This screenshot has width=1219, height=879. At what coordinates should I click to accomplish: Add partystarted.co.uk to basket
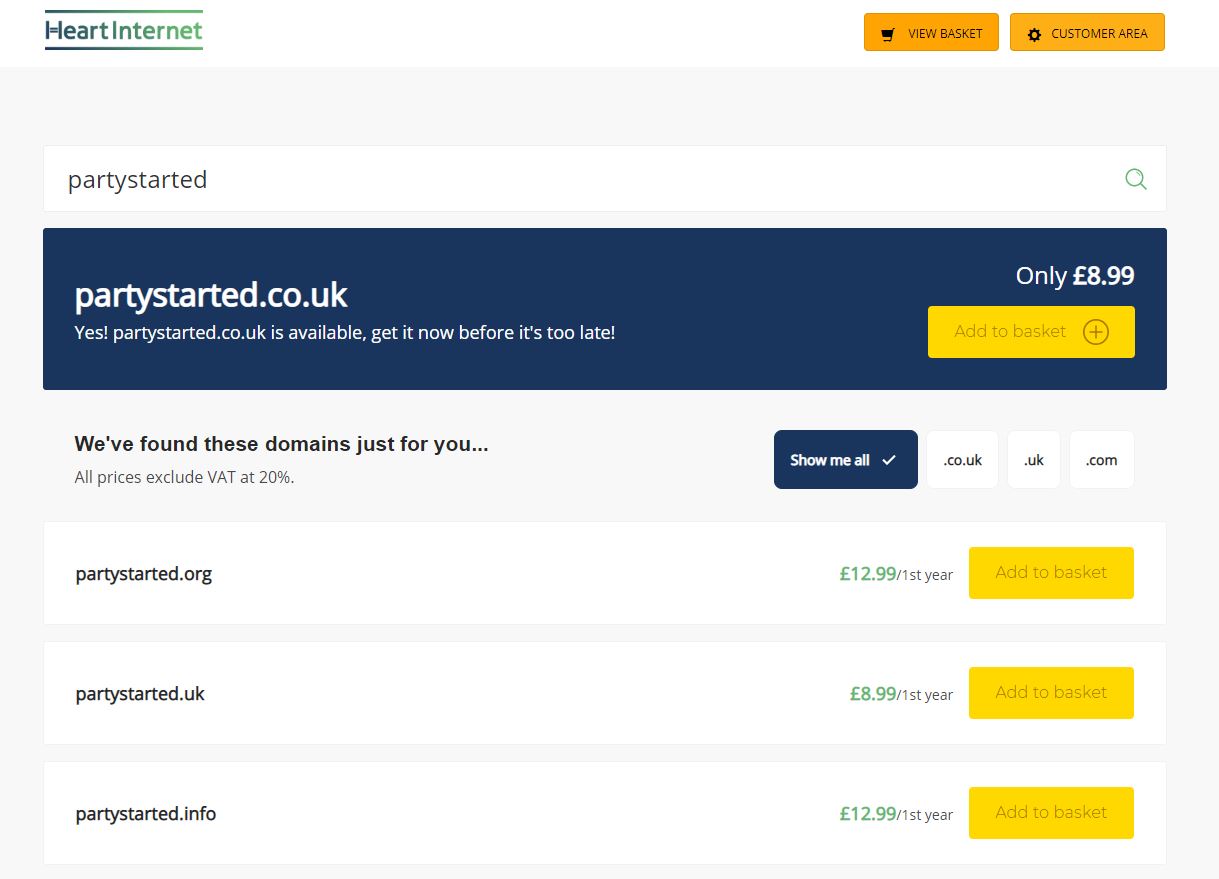(x=1030, y=332)
